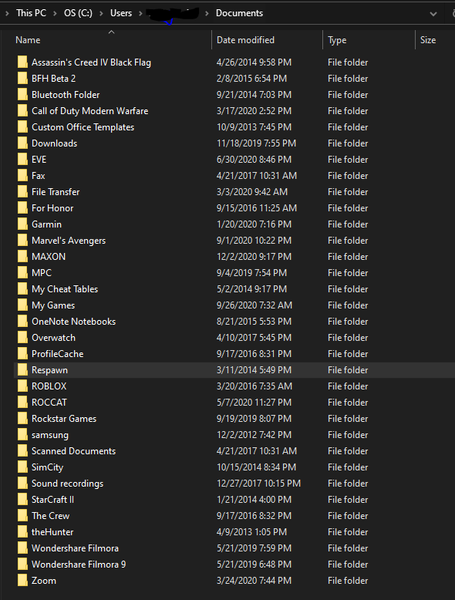Select the MAXON folder icon
Image resolution: width=455 pixels, height=600 pixels.
click(x=23, y=256)
